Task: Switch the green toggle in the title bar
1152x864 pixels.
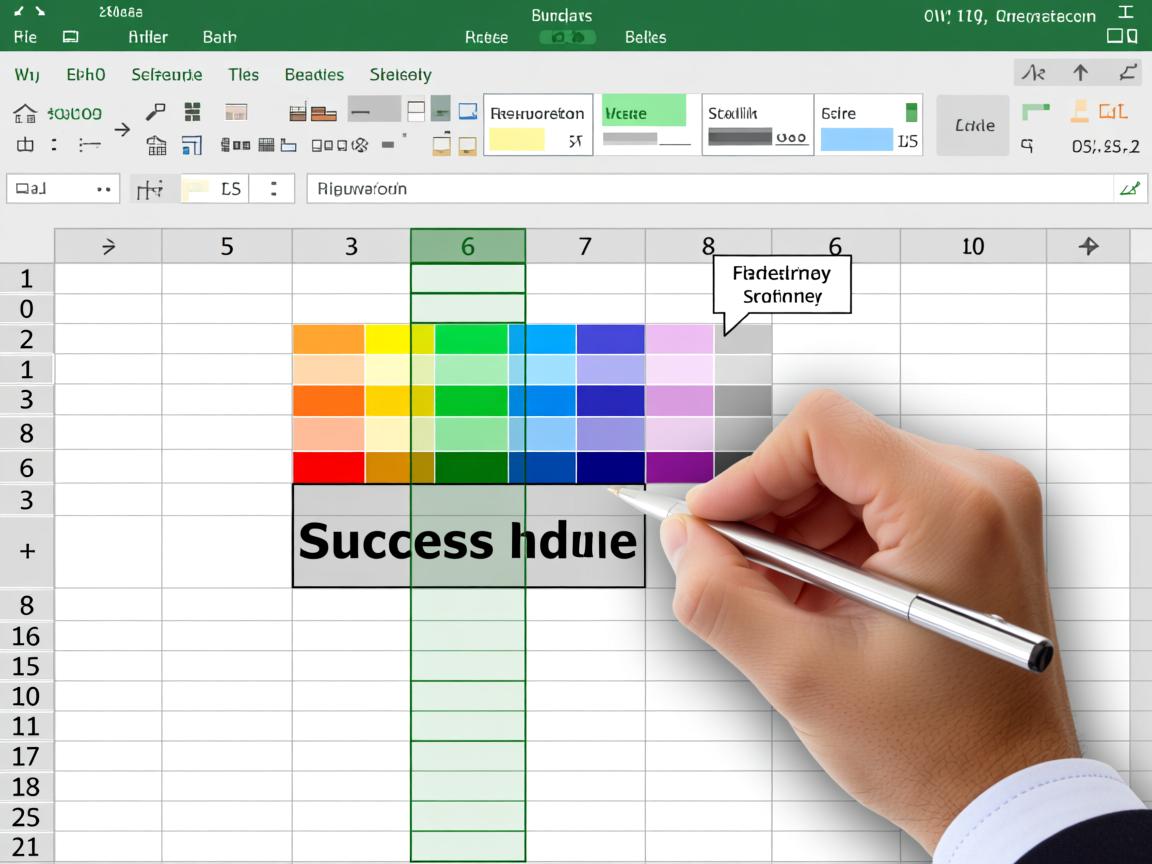Action: pos(567,37)
